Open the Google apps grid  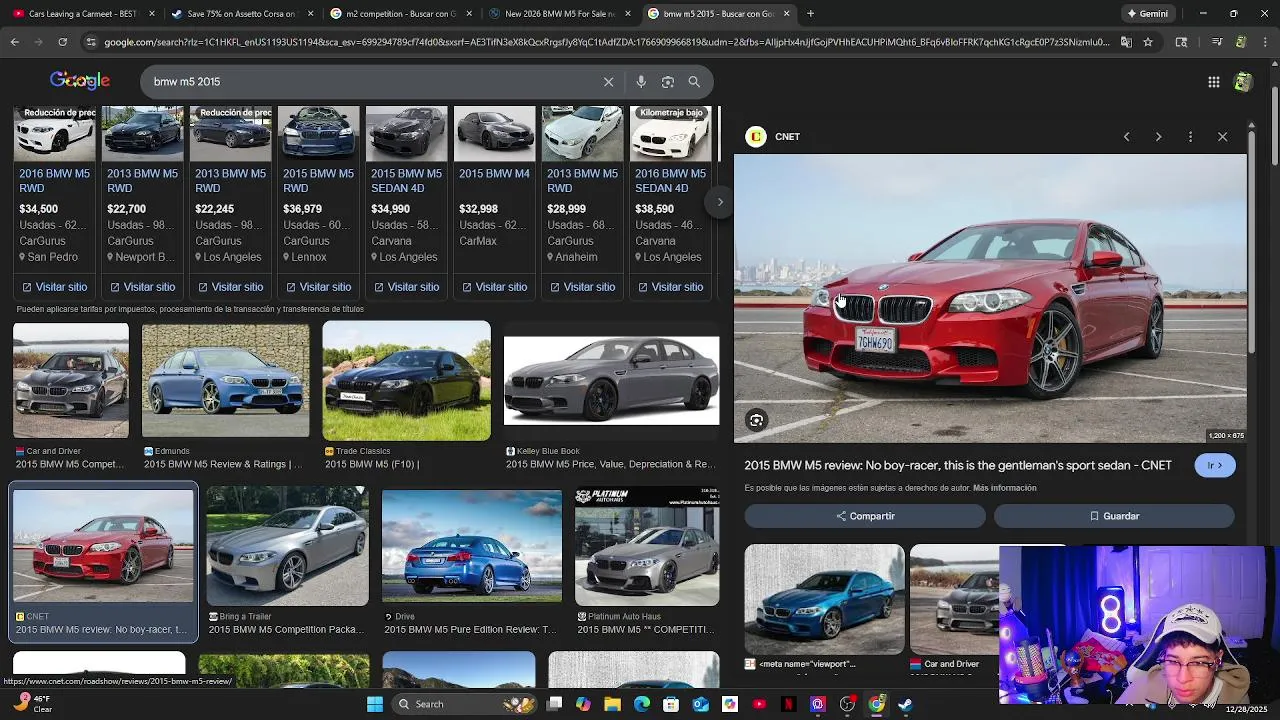click(x=1214, y=82)
